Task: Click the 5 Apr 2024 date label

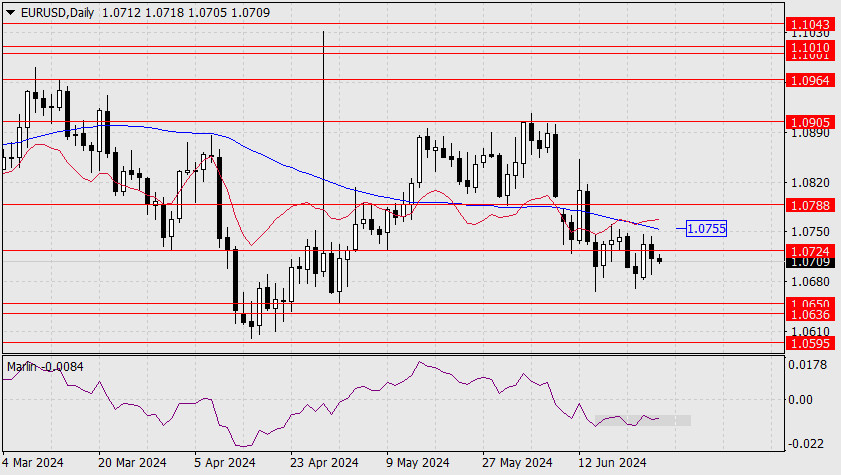Action: click(x=225, y=463)
